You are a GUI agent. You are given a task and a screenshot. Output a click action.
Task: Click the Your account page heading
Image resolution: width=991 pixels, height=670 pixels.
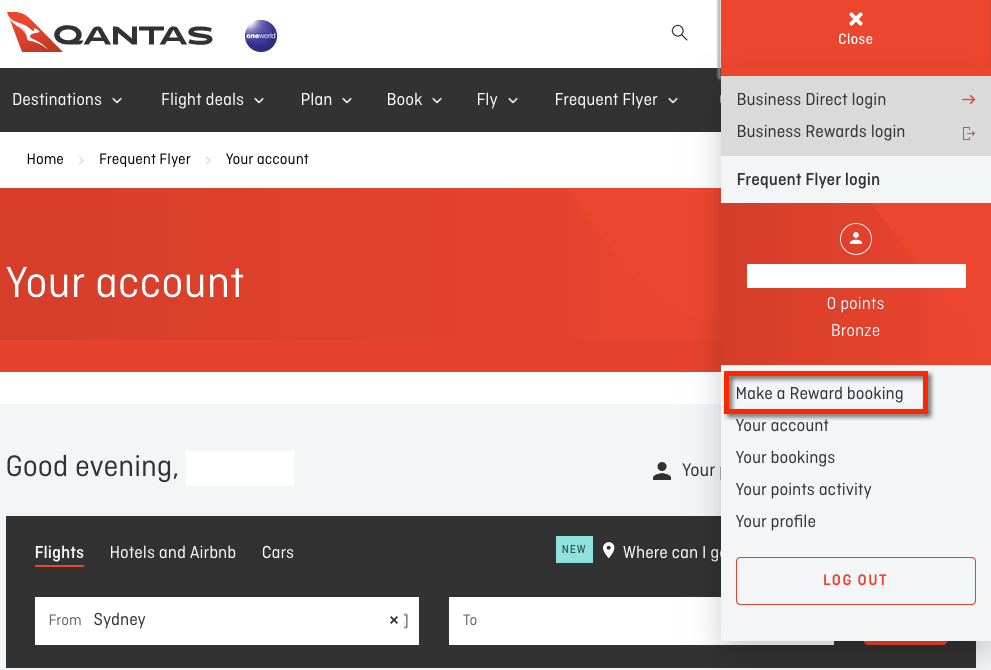coord(125,283)
